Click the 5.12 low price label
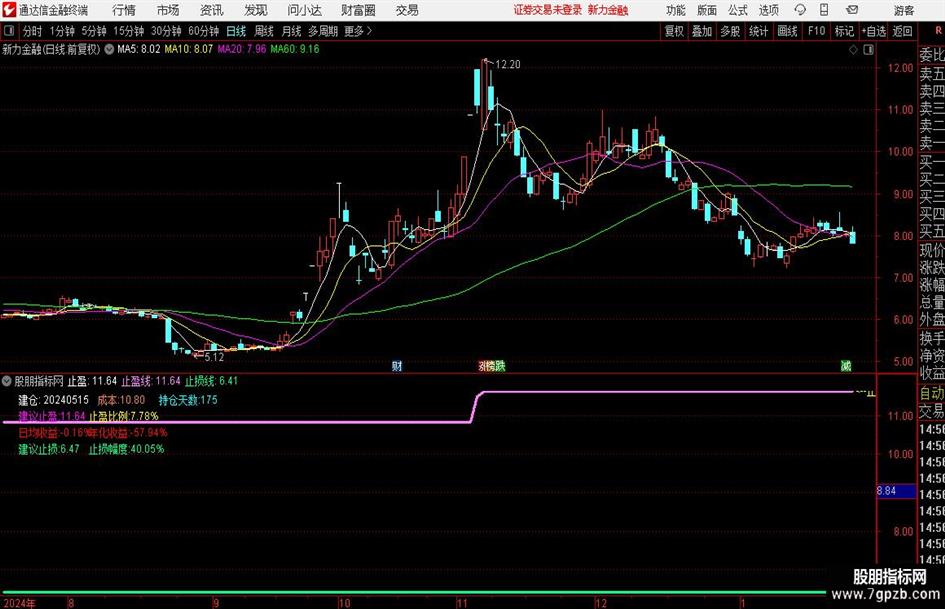The image size is (945, 609). (214, 357)
